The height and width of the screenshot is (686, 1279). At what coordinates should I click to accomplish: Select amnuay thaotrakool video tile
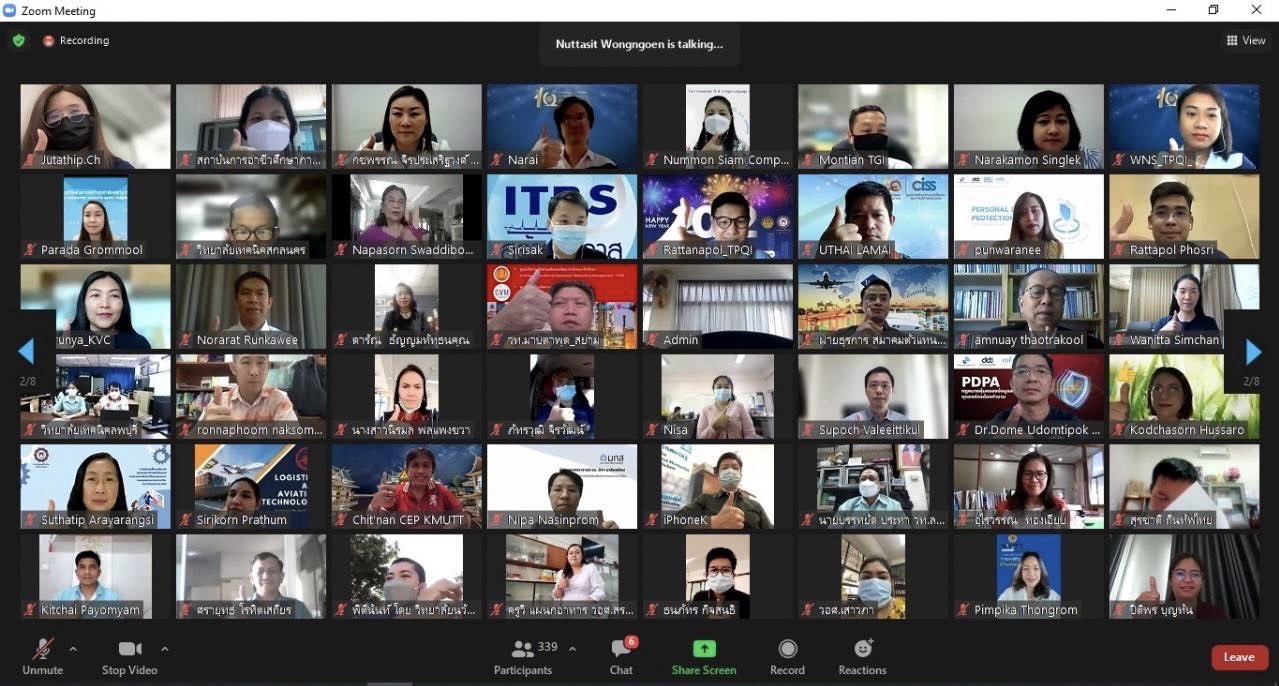click(x=1028, y=306)
